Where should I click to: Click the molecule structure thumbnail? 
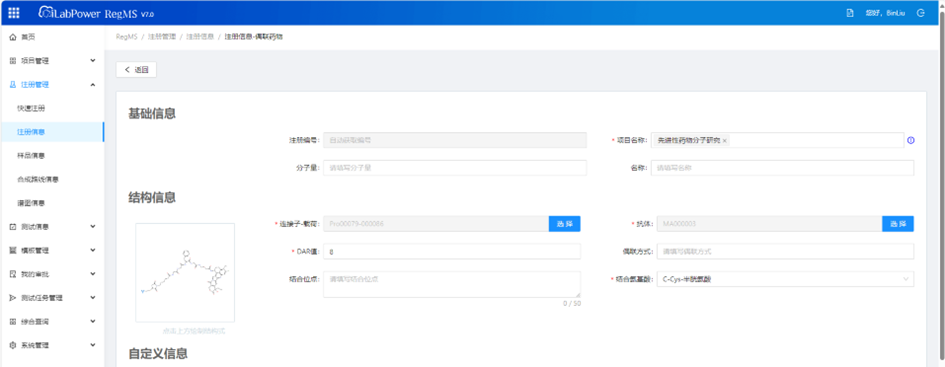pyautogui.click(x=185, y=272)
